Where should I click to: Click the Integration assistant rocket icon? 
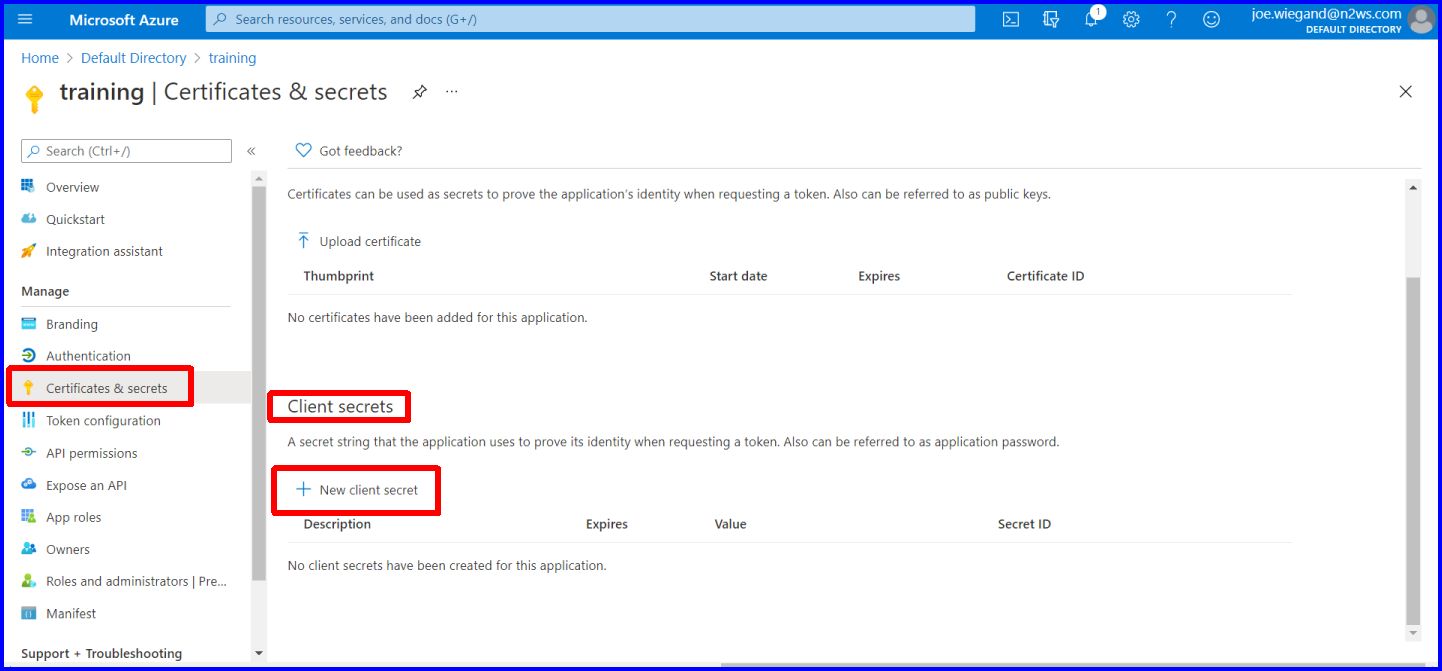(28, 251)
